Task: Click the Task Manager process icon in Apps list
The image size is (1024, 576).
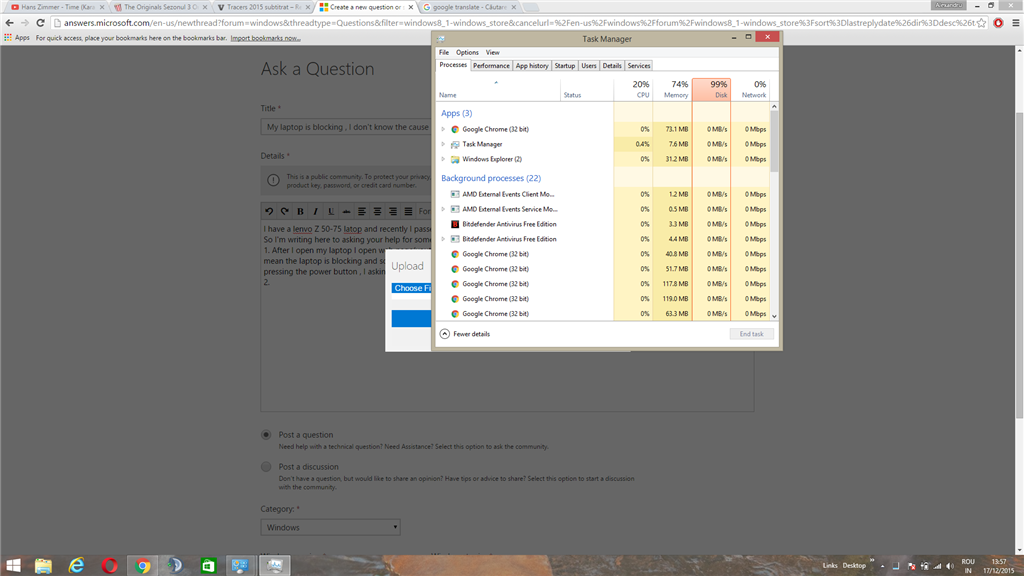Action: [455, 144]
